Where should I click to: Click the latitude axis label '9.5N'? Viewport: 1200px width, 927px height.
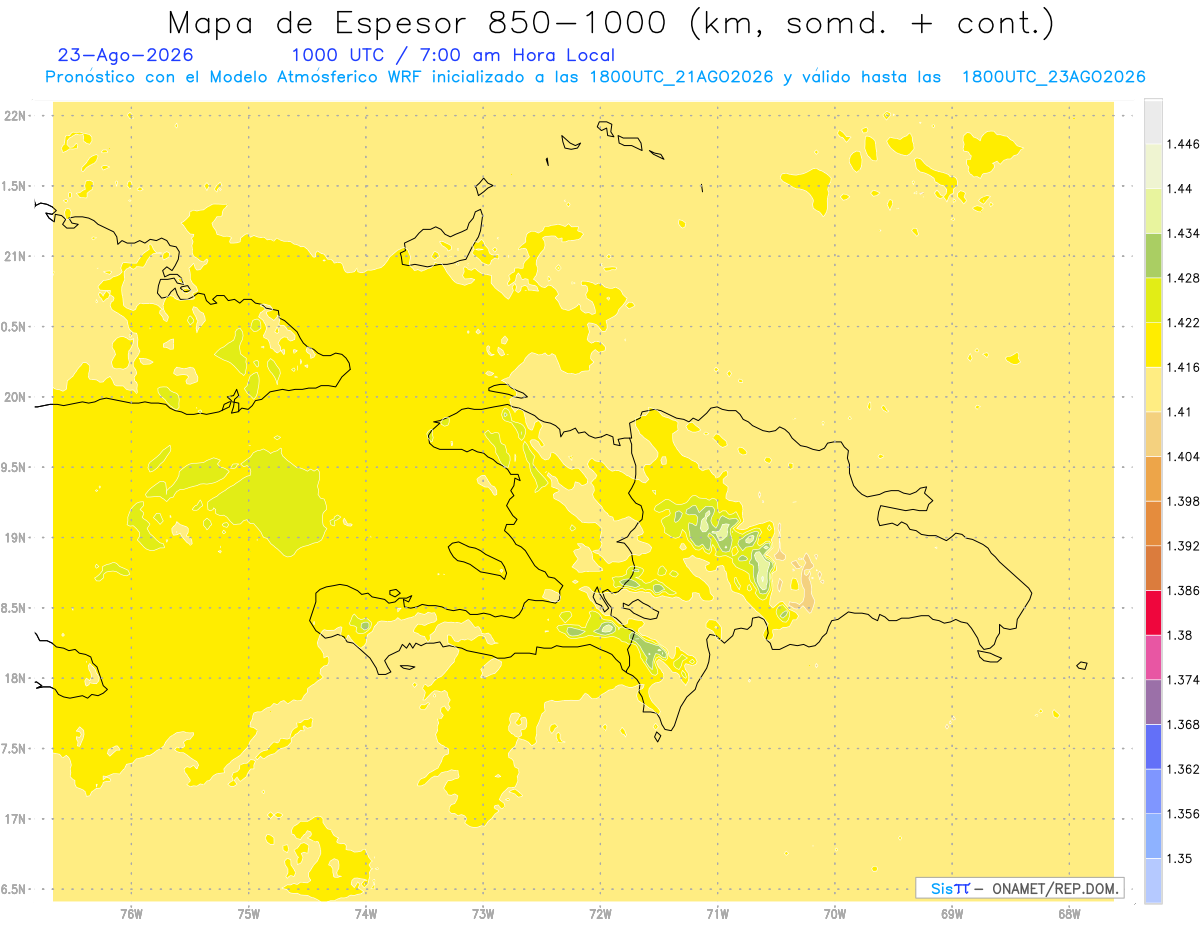(x=15, y=467)
